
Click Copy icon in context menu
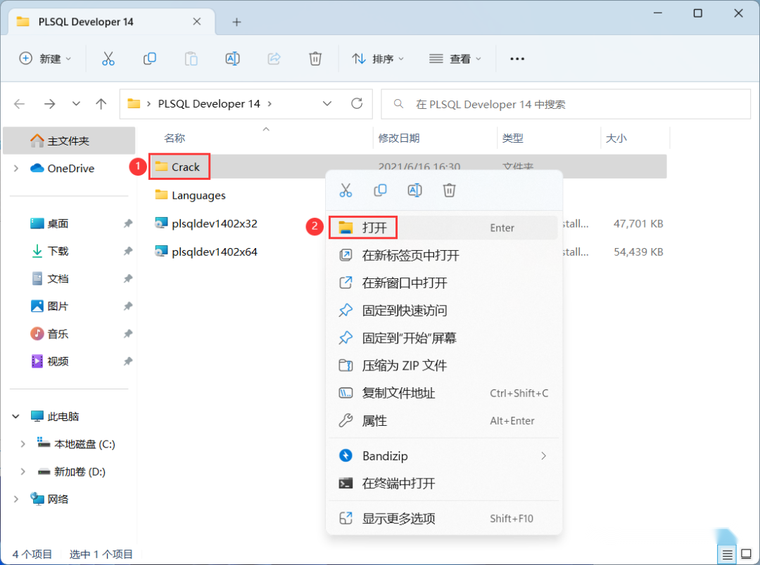(380, 190)
